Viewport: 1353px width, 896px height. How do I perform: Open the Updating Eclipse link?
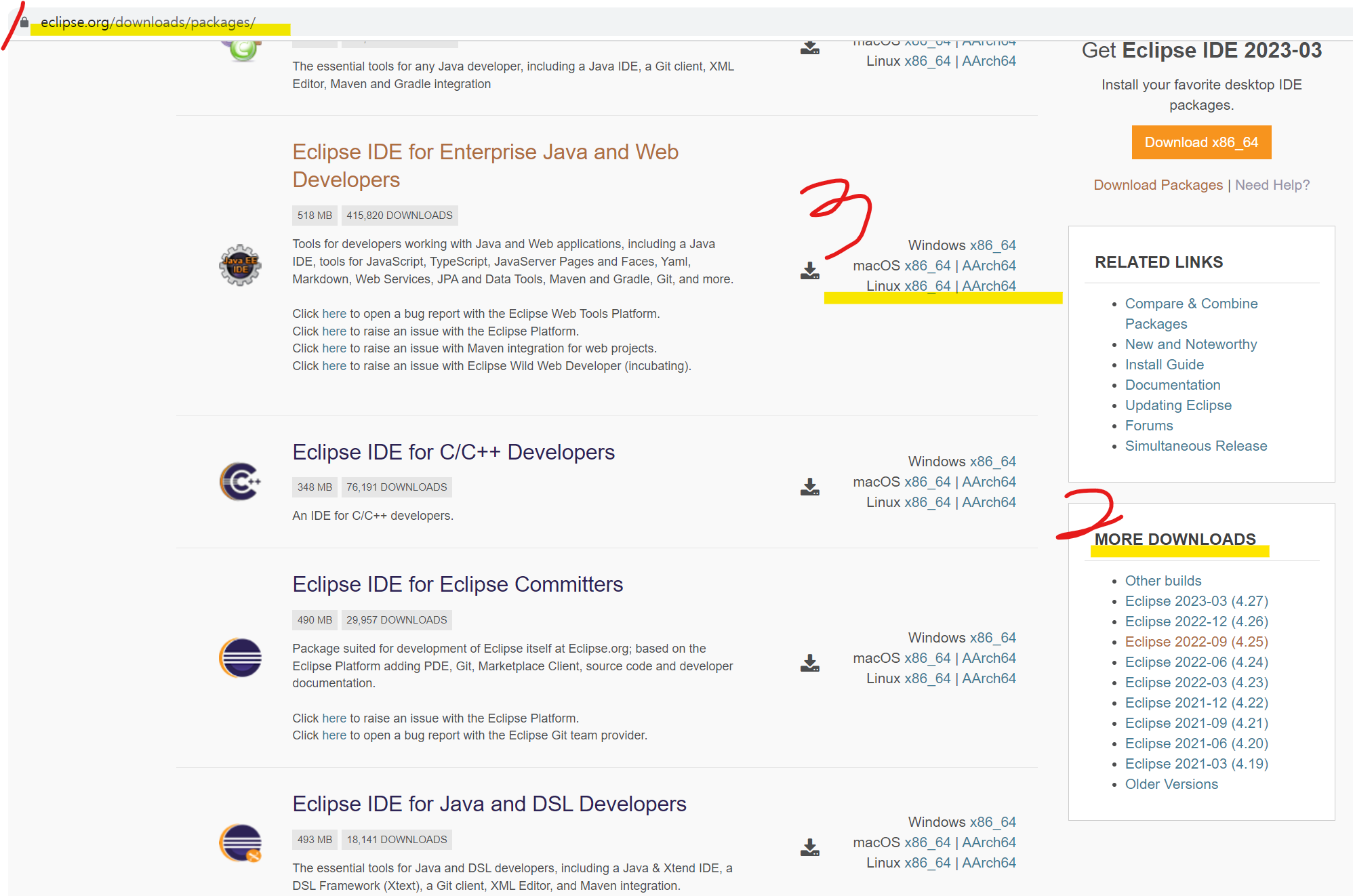[1178, 405]
